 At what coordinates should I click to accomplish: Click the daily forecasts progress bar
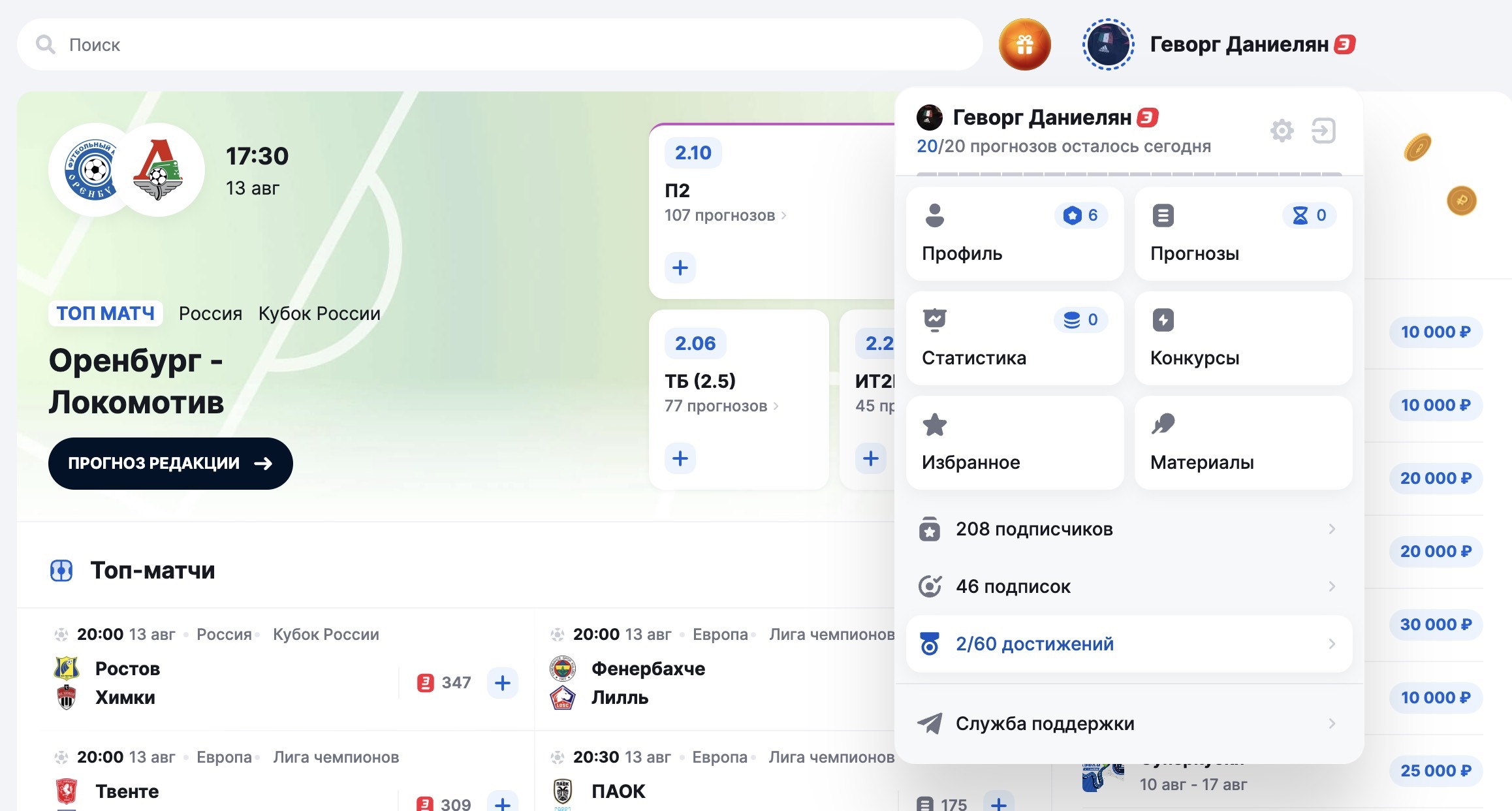point(1128,174)
